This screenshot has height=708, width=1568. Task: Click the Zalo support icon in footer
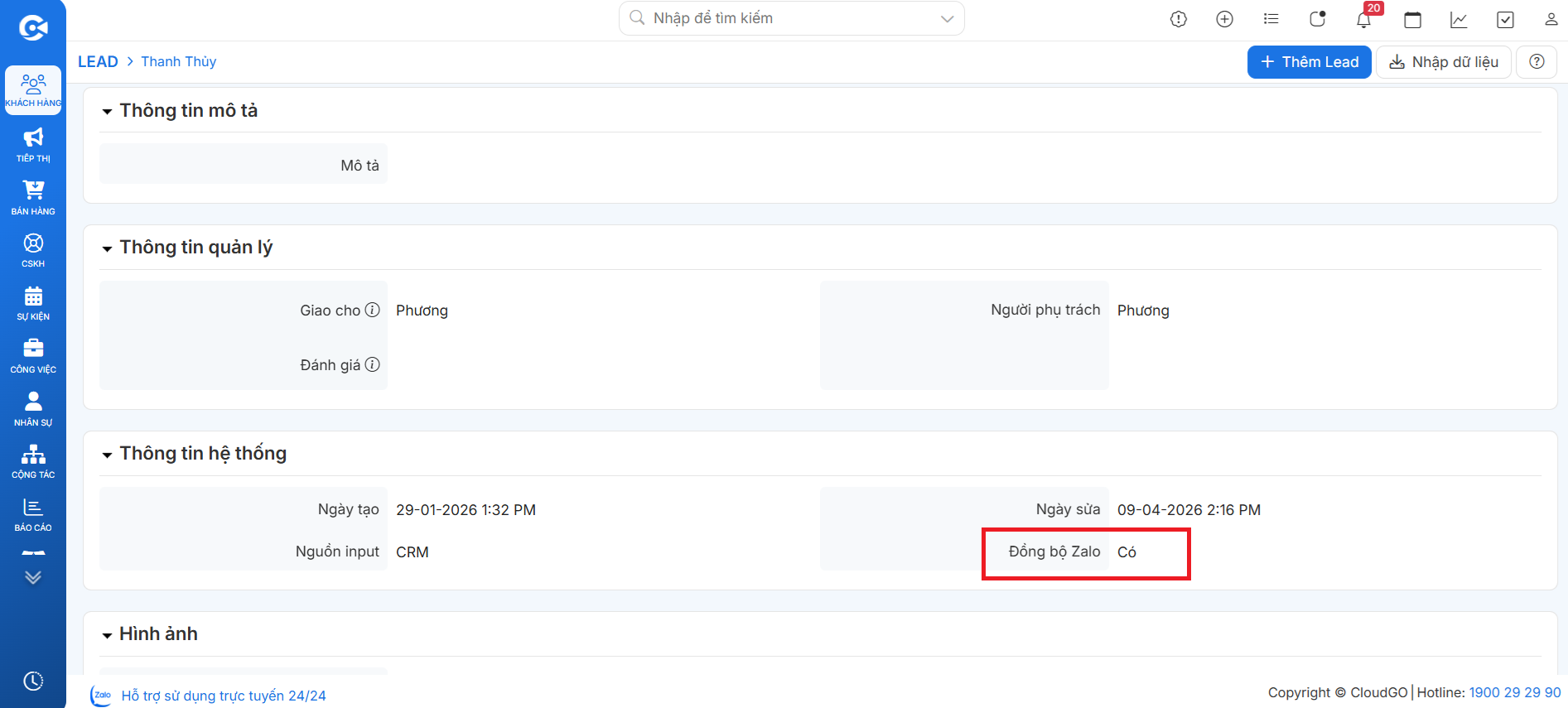click(x=101, y=696)
